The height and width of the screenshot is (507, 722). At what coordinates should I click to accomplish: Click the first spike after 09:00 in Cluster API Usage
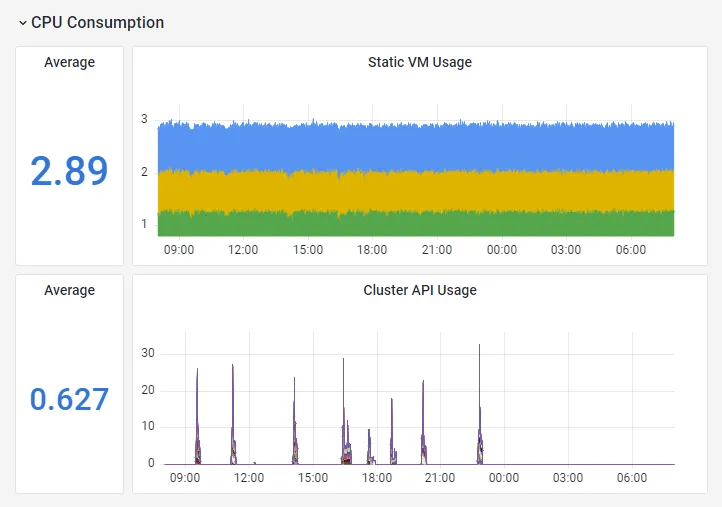tap(198, 416)
